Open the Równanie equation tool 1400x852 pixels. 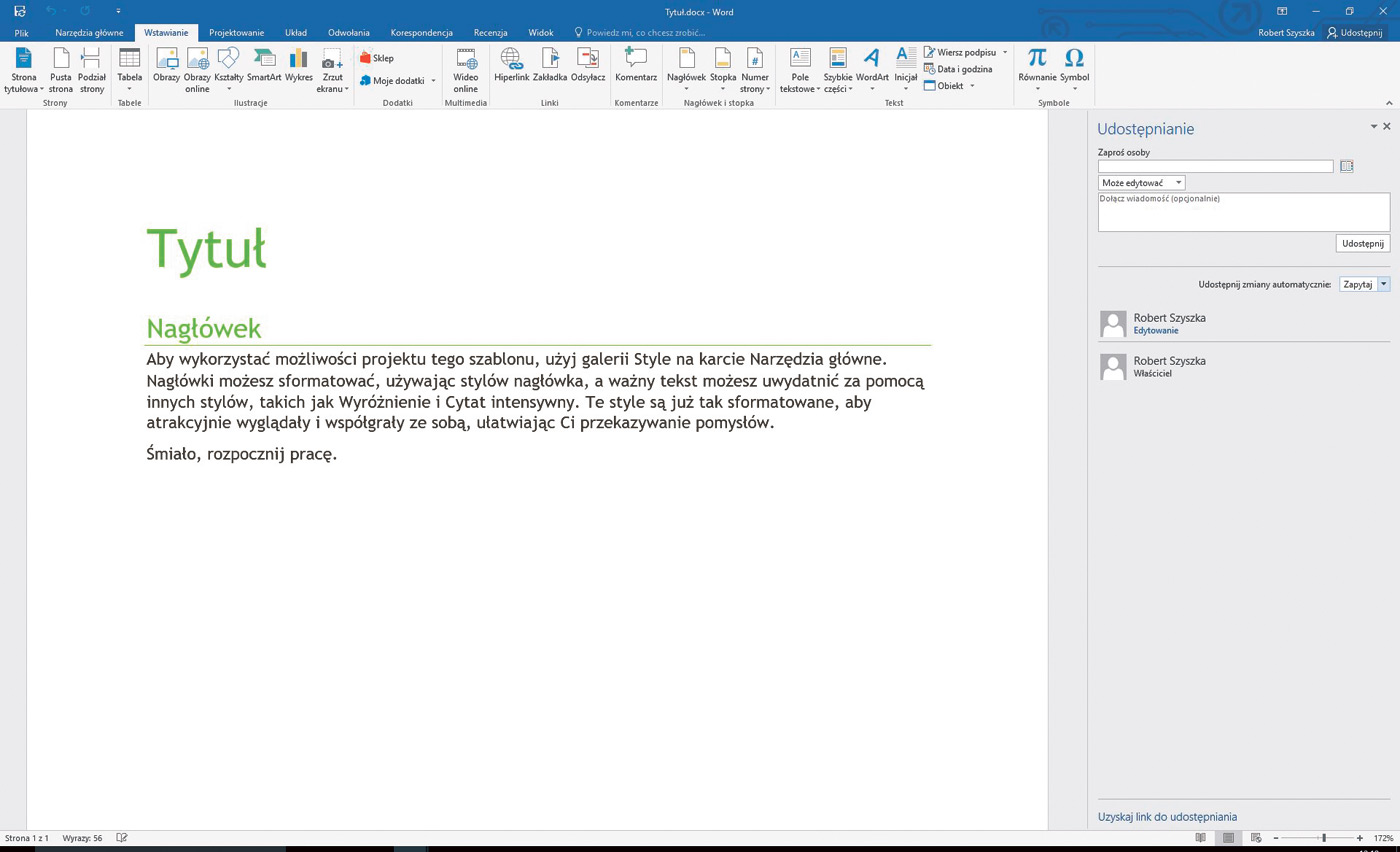[1037, 66]
